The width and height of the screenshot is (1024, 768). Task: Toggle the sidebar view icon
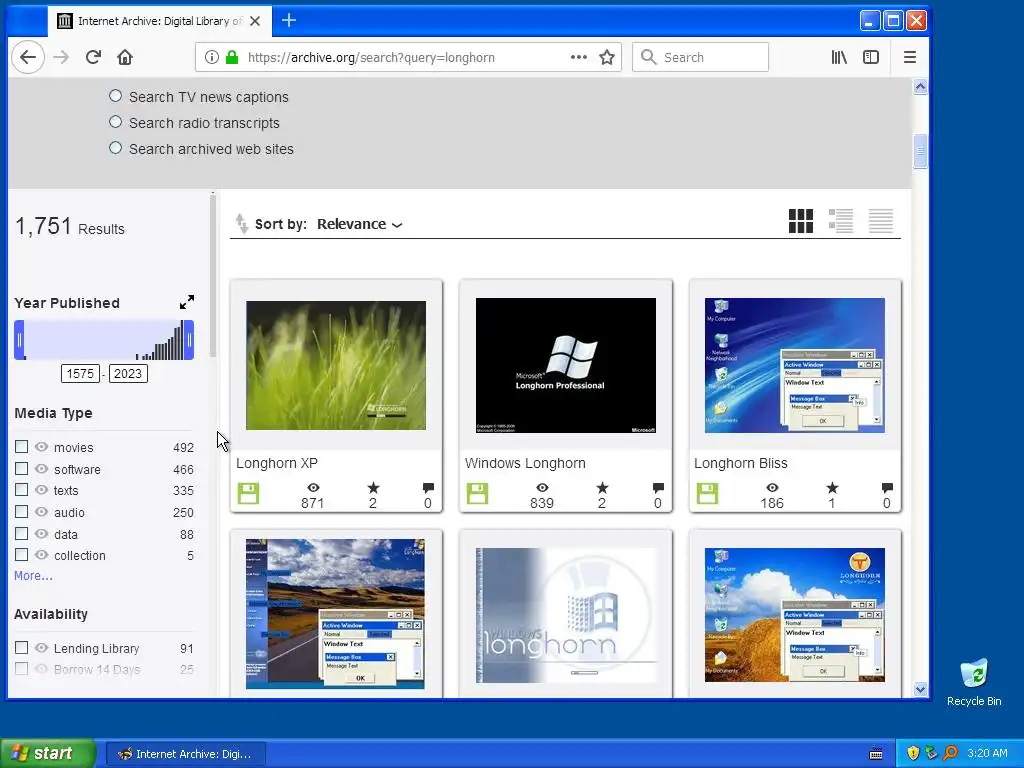point(871,57)
